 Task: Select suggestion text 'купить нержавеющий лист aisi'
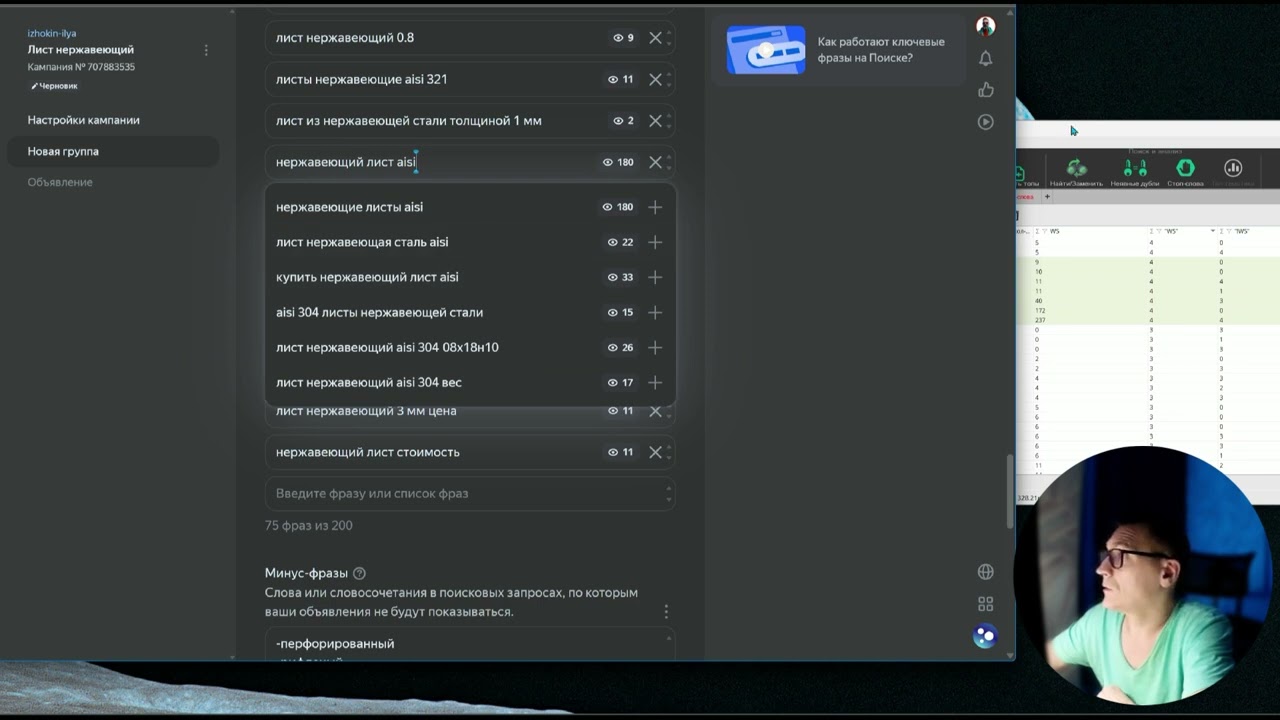[x=367, y=277]
